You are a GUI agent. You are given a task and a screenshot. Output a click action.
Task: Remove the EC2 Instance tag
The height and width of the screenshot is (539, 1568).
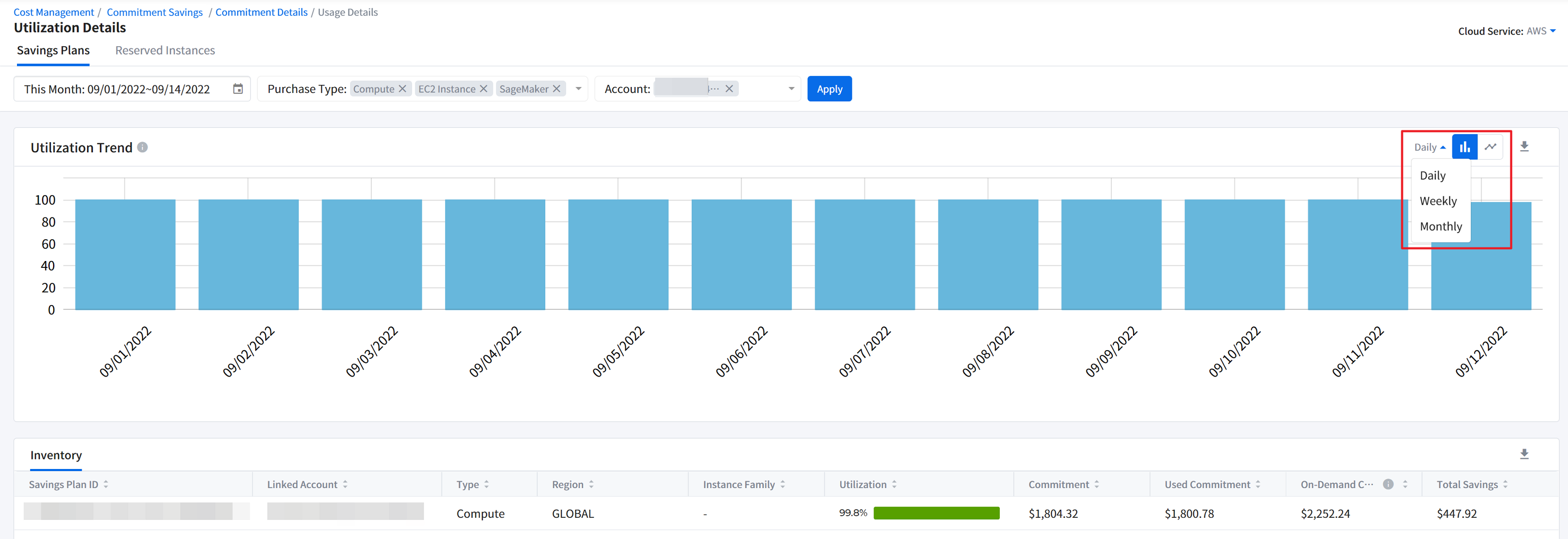click(x=483, y=89)
